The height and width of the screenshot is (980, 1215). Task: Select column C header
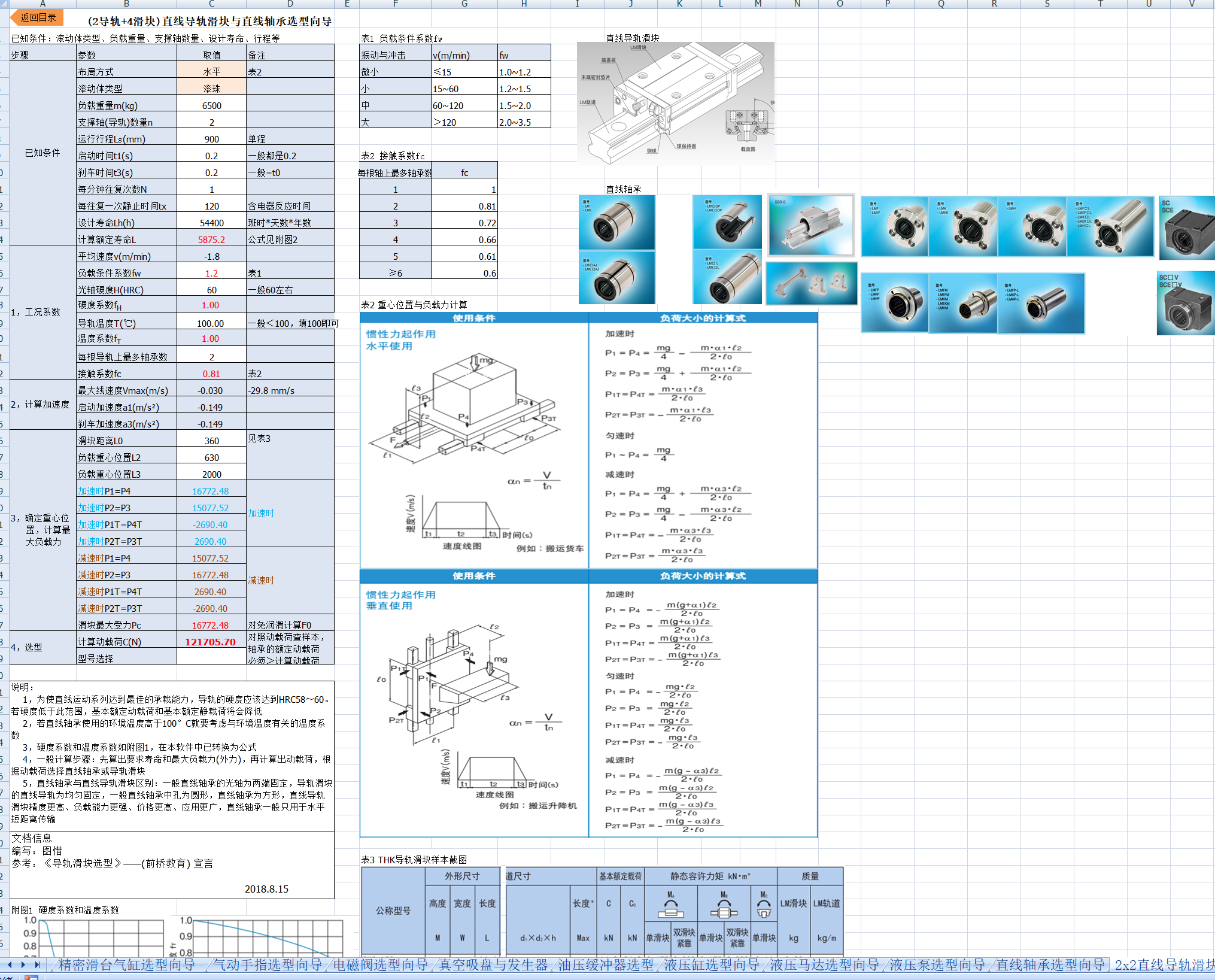tap(211, 4)
